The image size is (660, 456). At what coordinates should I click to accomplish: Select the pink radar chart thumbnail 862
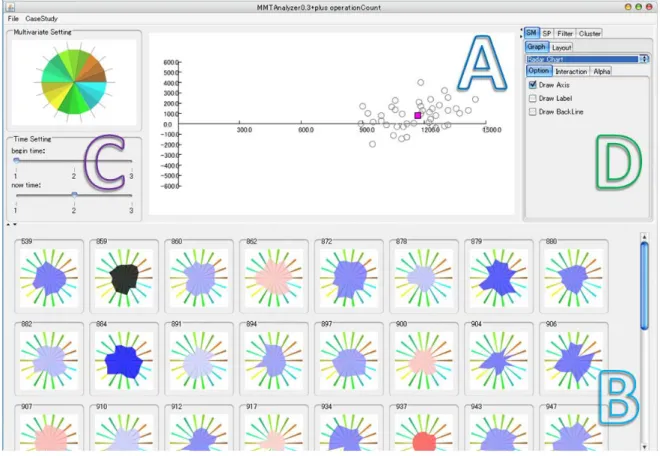point(274,277)
